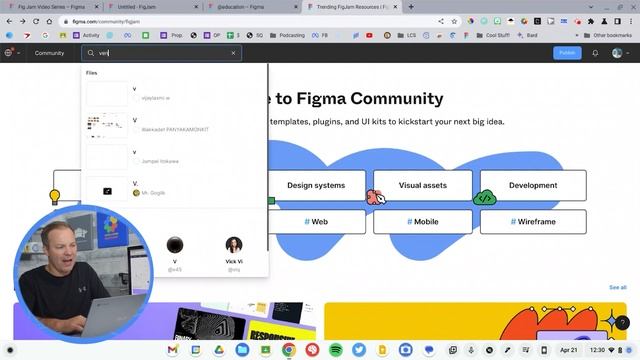Open the Activity bookmark
The width and height of the screenshot is (640, 360).
86,36
